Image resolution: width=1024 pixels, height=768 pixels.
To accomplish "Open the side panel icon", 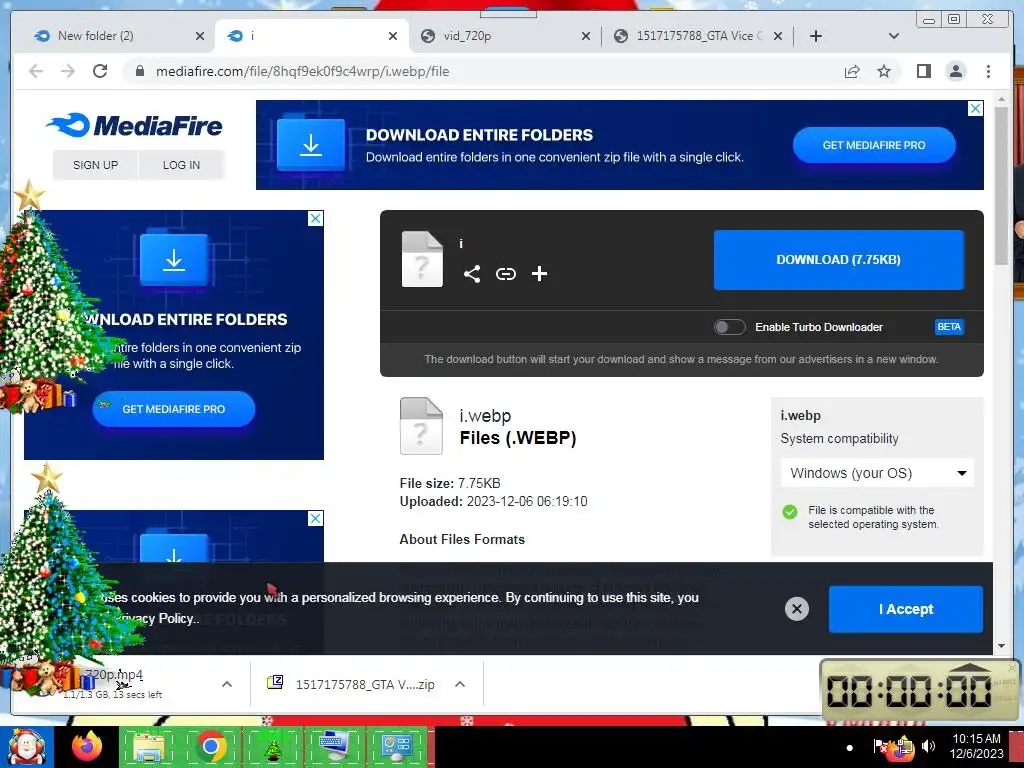I will tap(923, 71).
